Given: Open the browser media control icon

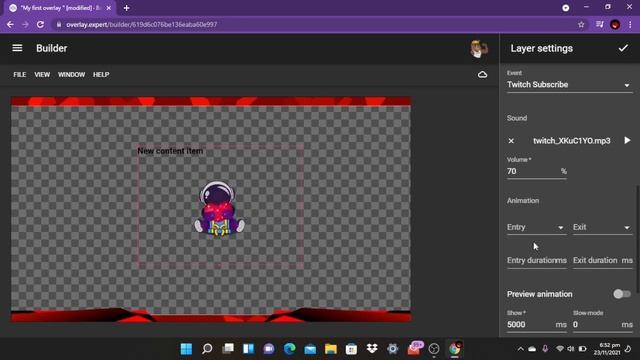Looking at the screenshot, I should point(599,24).
